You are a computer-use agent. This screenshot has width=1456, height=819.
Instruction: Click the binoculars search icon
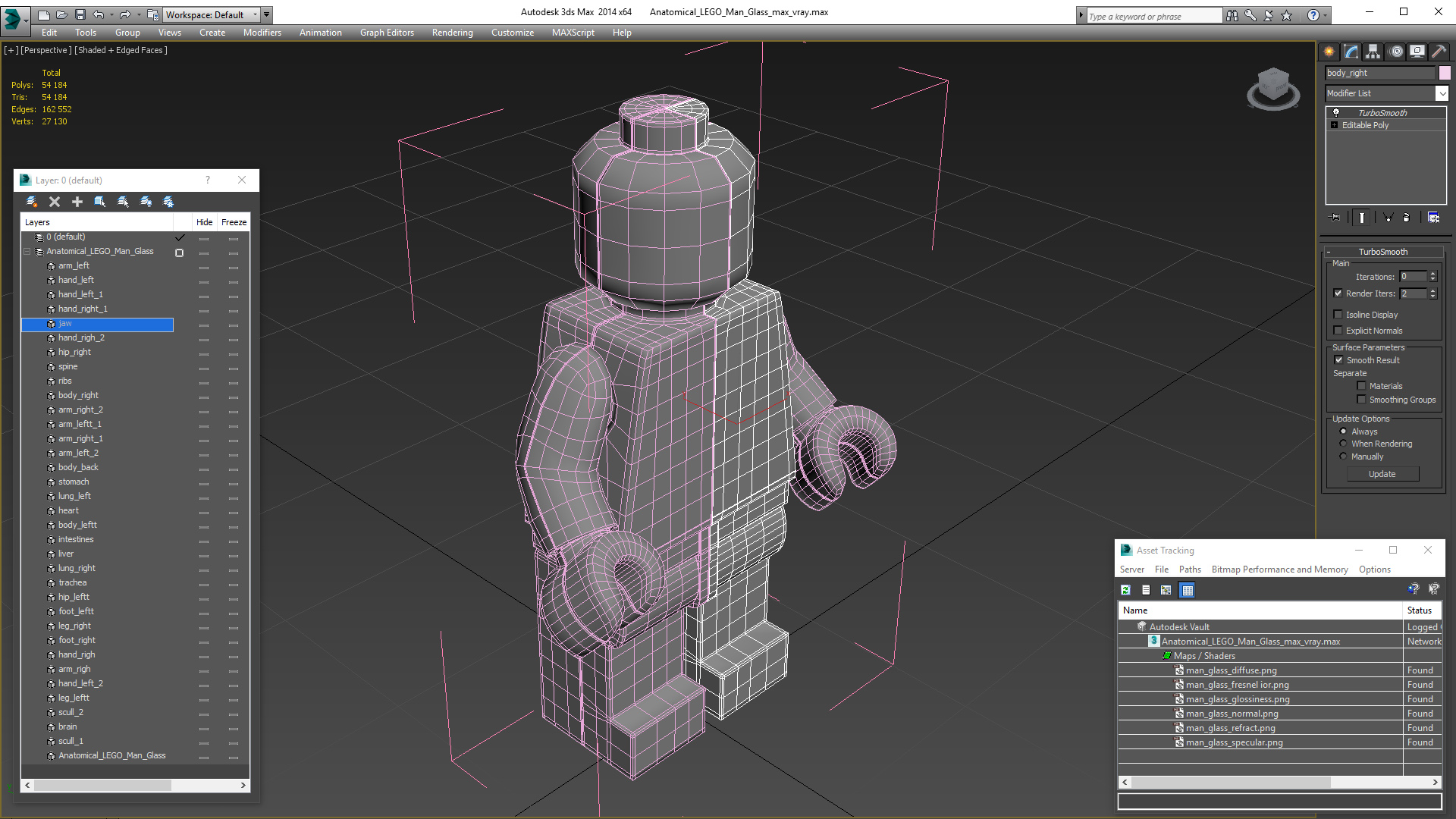point(1232,15)
